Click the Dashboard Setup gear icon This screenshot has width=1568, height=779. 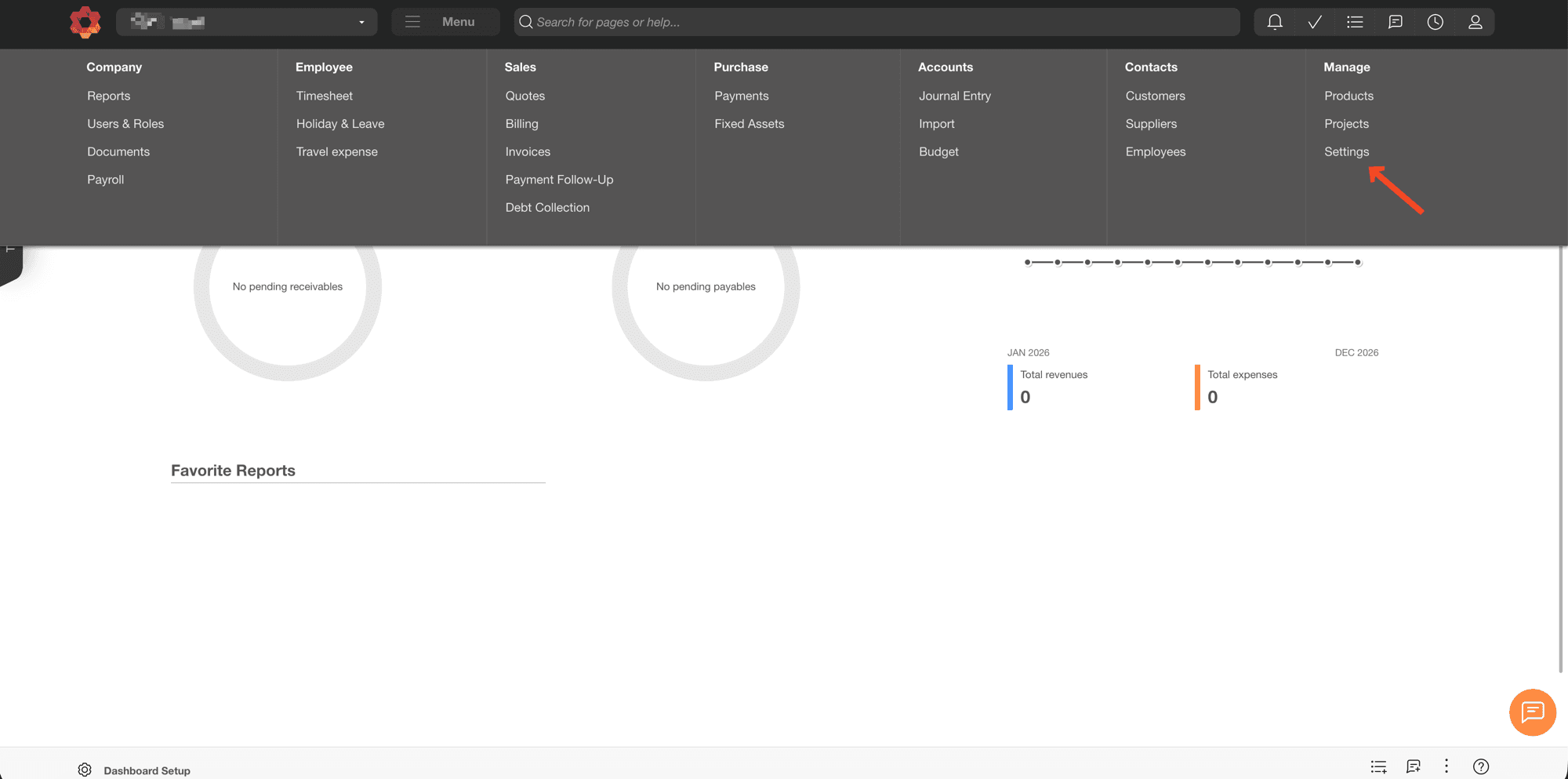85,770
